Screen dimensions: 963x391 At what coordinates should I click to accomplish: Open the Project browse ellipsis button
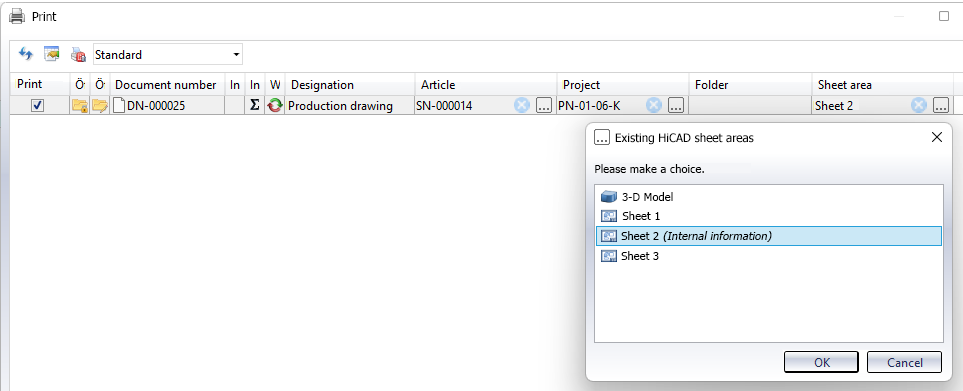click(x=676, y=106)
